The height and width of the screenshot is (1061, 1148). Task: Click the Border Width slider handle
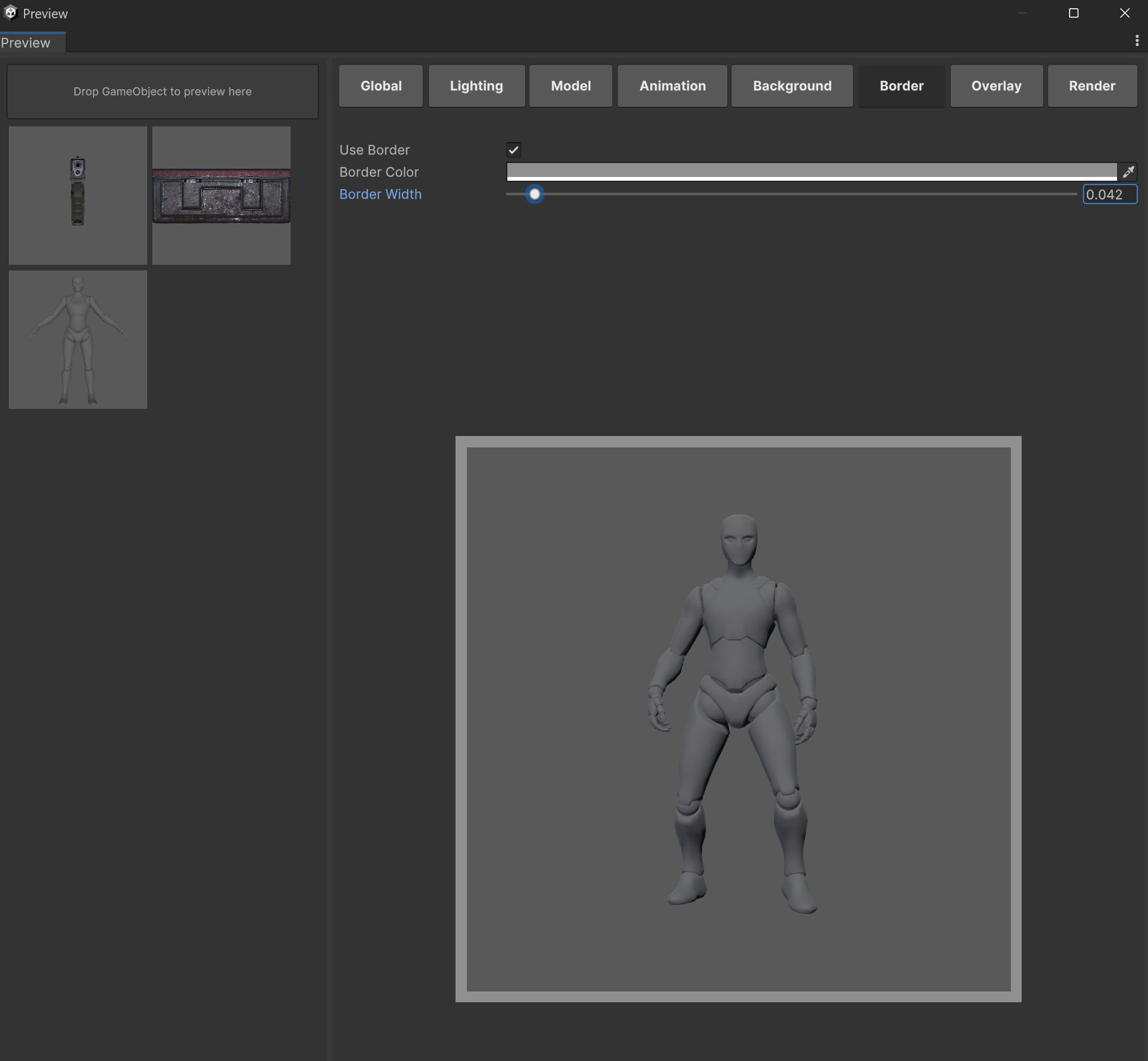535,195
